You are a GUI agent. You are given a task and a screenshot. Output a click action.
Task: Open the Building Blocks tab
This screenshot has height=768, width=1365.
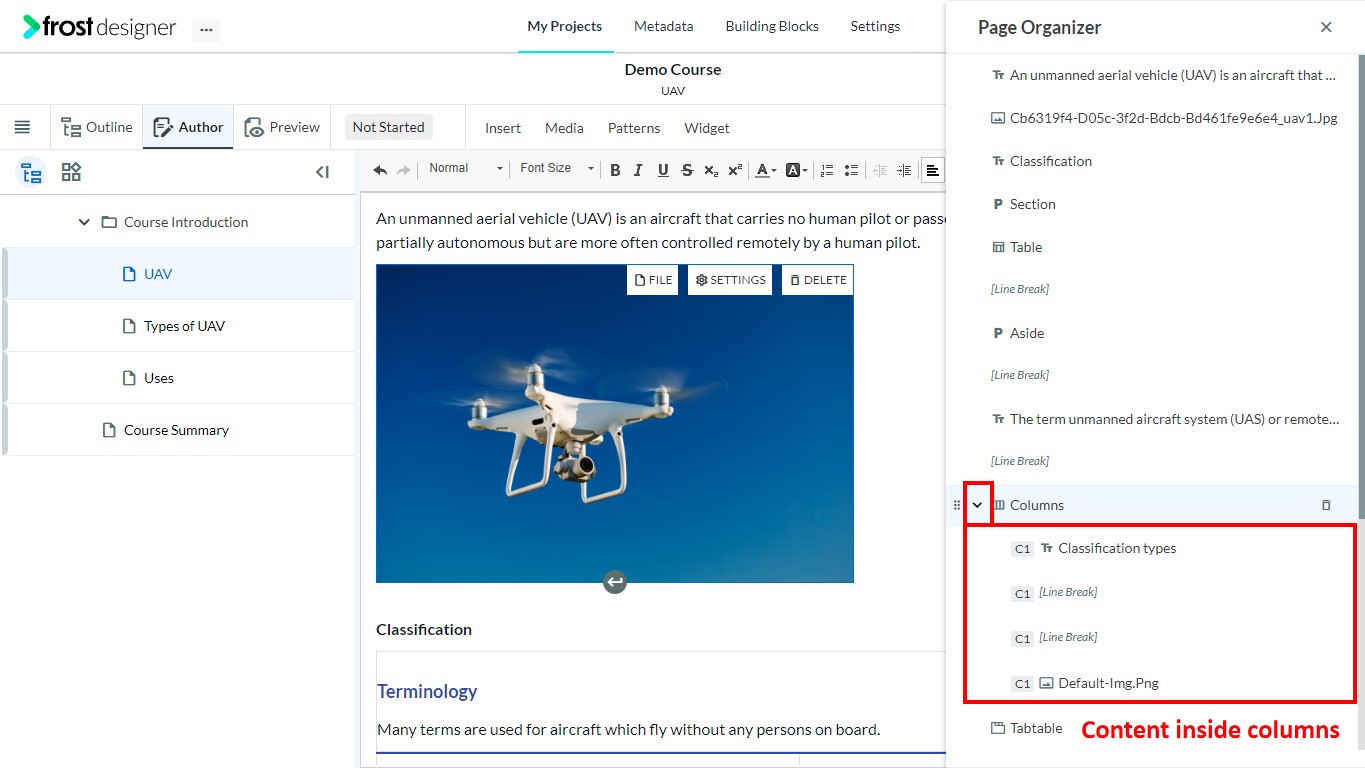(772, 26)
